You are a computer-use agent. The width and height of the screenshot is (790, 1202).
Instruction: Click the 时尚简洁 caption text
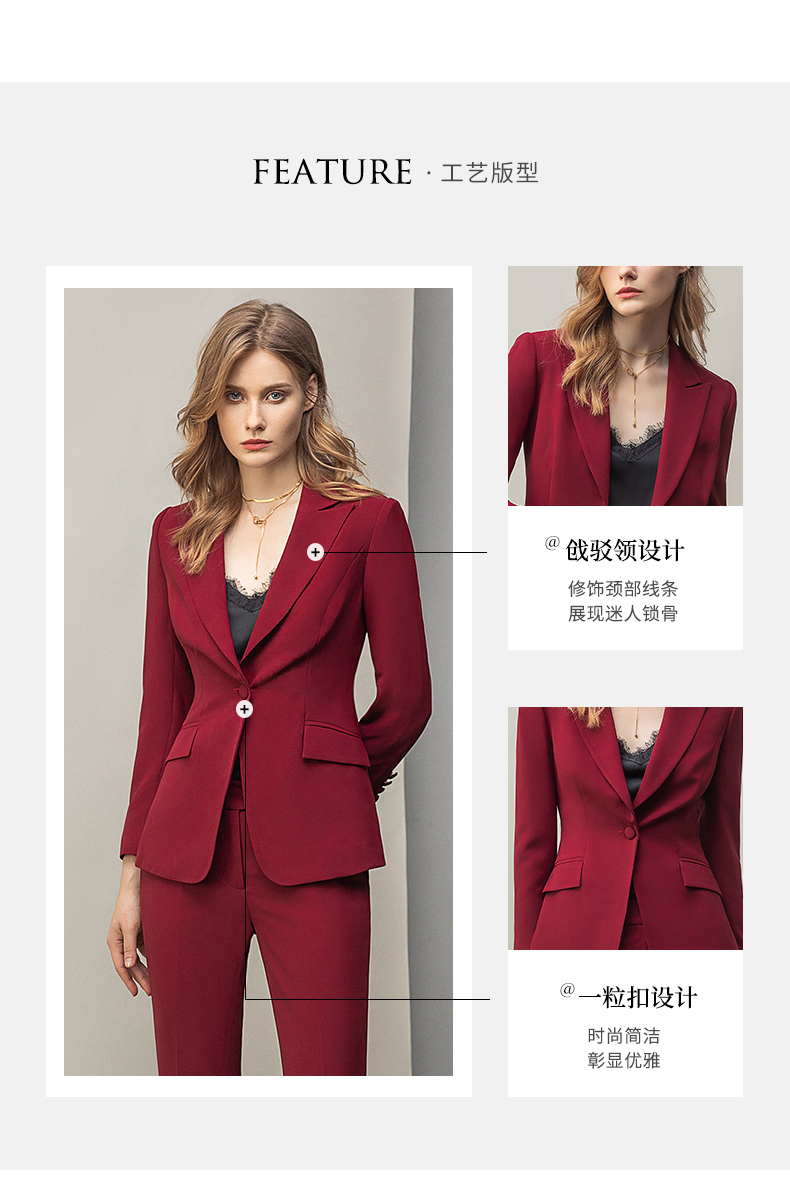point(623,1036)
